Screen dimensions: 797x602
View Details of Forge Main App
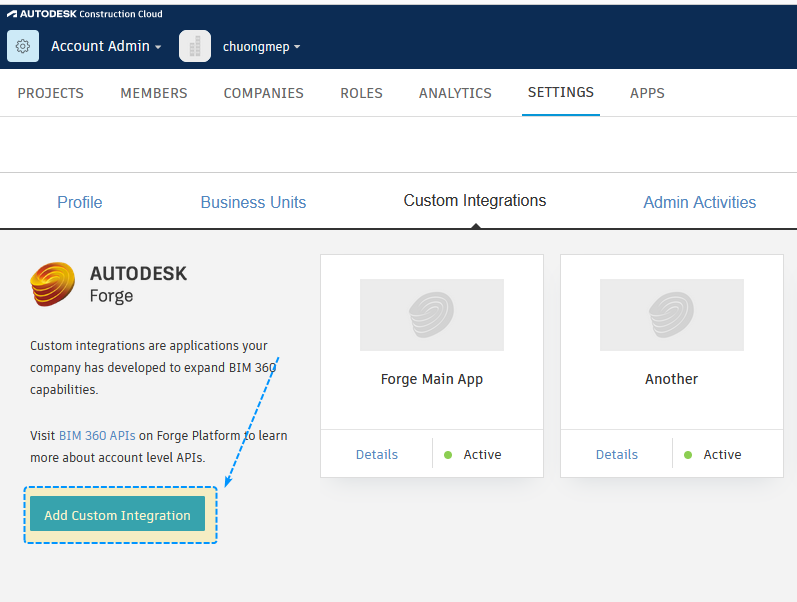pos(377,454)
